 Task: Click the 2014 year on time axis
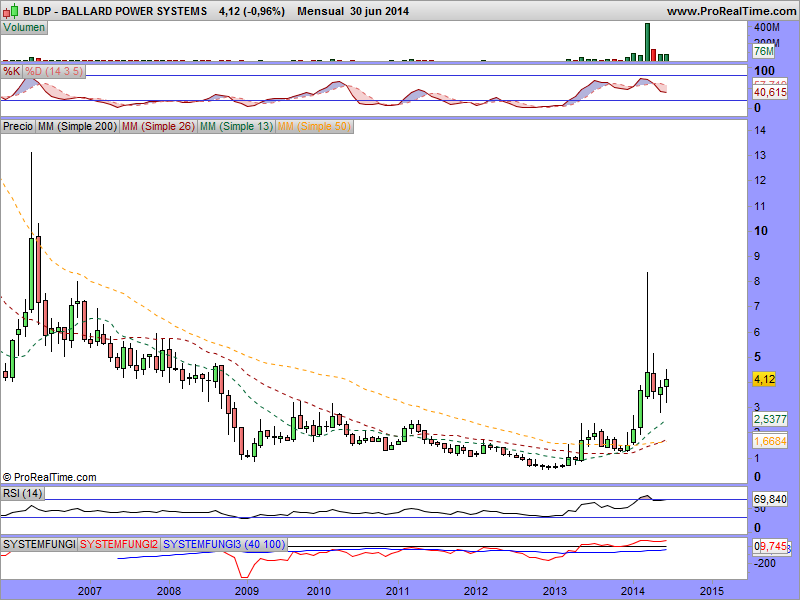[x=633, y=591]
